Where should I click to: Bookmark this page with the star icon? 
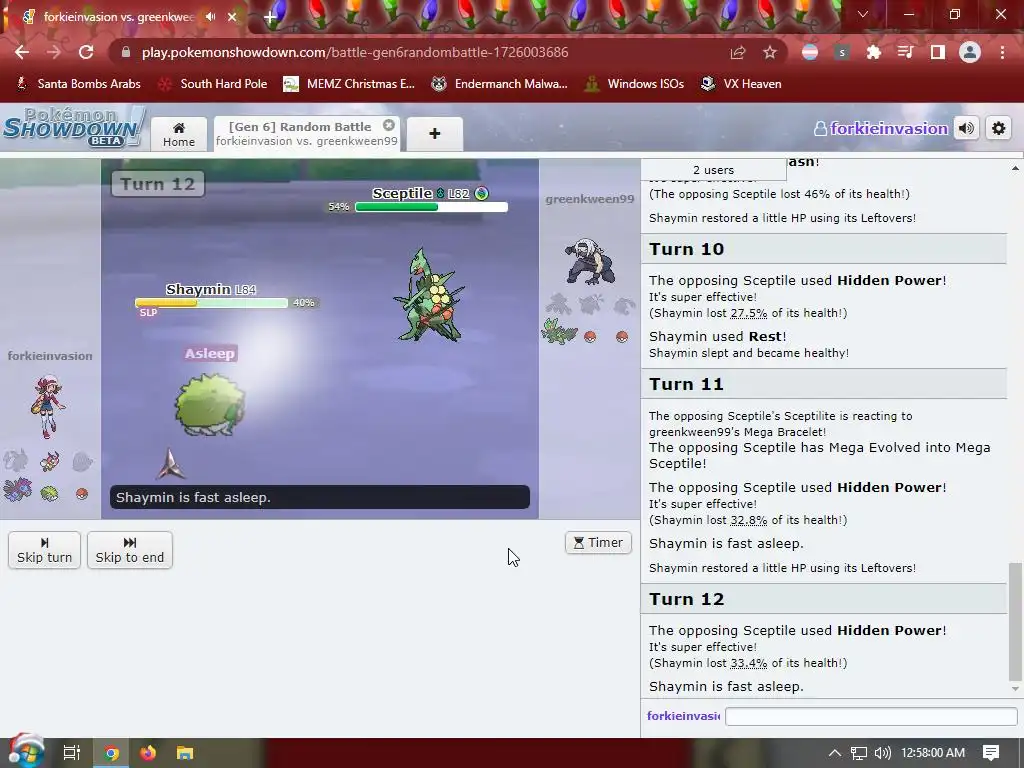pos(770,52)
